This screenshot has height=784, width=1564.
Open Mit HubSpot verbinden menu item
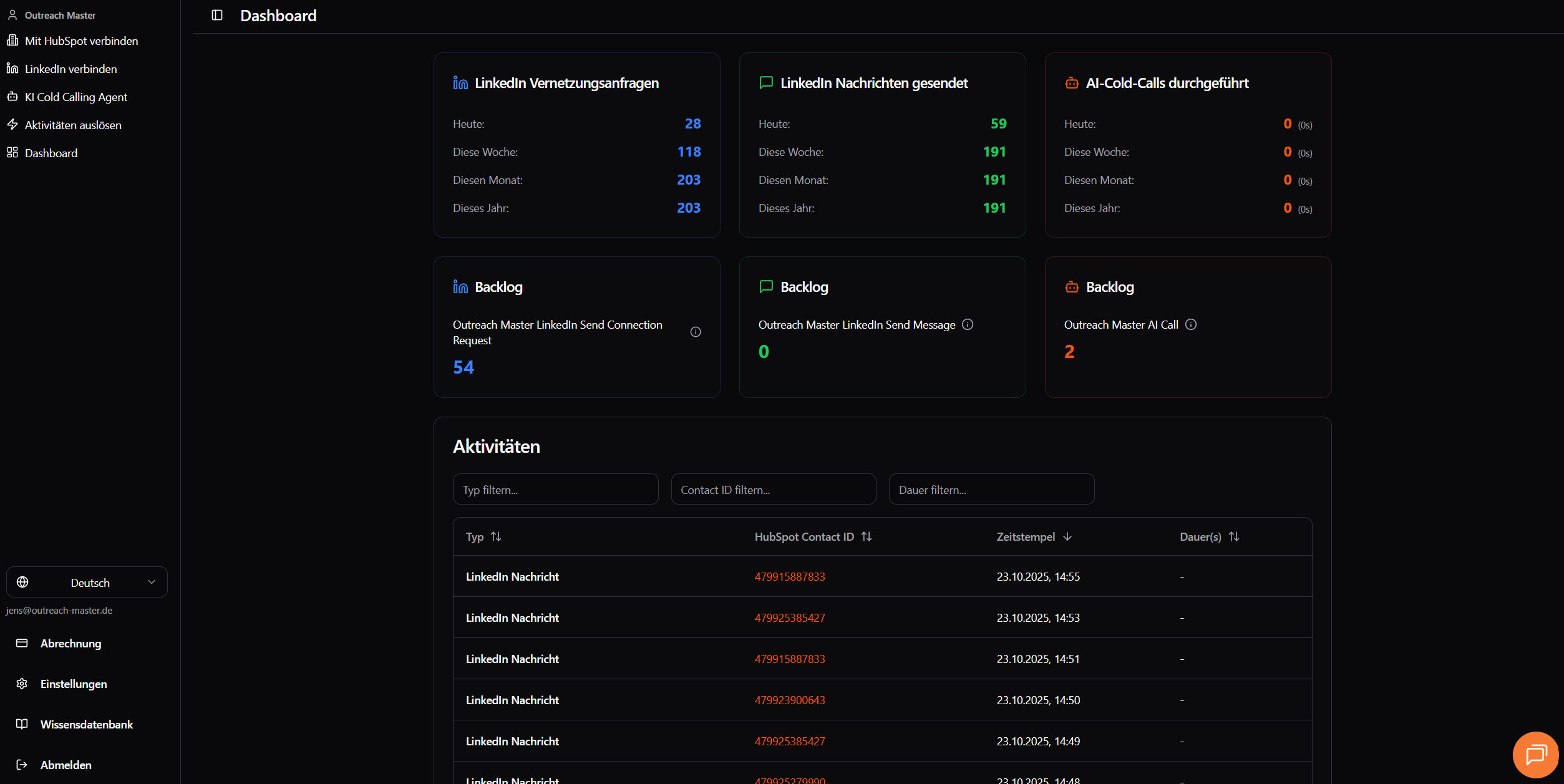pos(81,41)
